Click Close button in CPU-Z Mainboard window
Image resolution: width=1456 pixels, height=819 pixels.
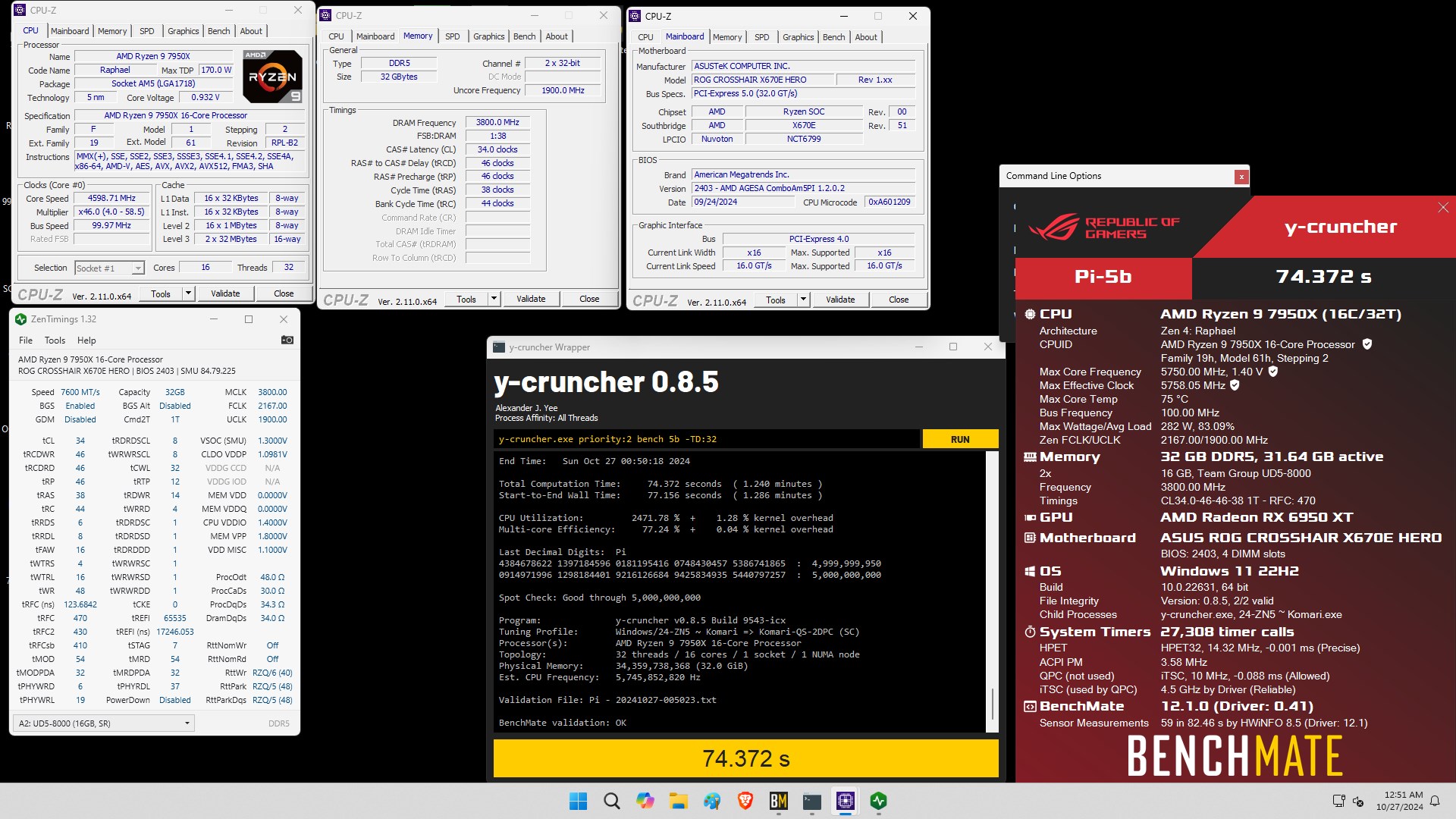point(899,300)
